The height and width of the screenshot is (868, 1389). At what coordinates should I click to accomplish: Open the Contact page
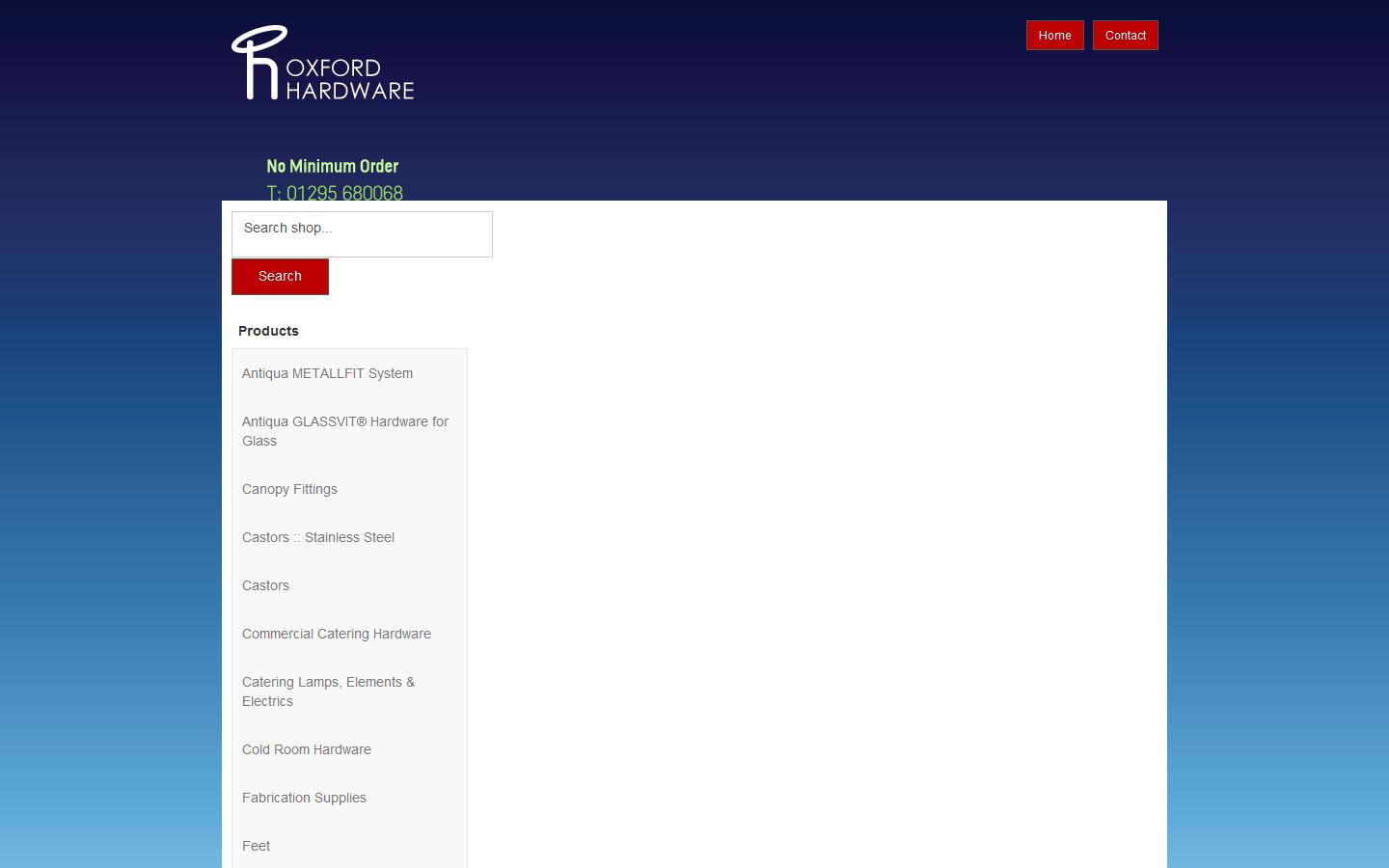(1125, 35)
